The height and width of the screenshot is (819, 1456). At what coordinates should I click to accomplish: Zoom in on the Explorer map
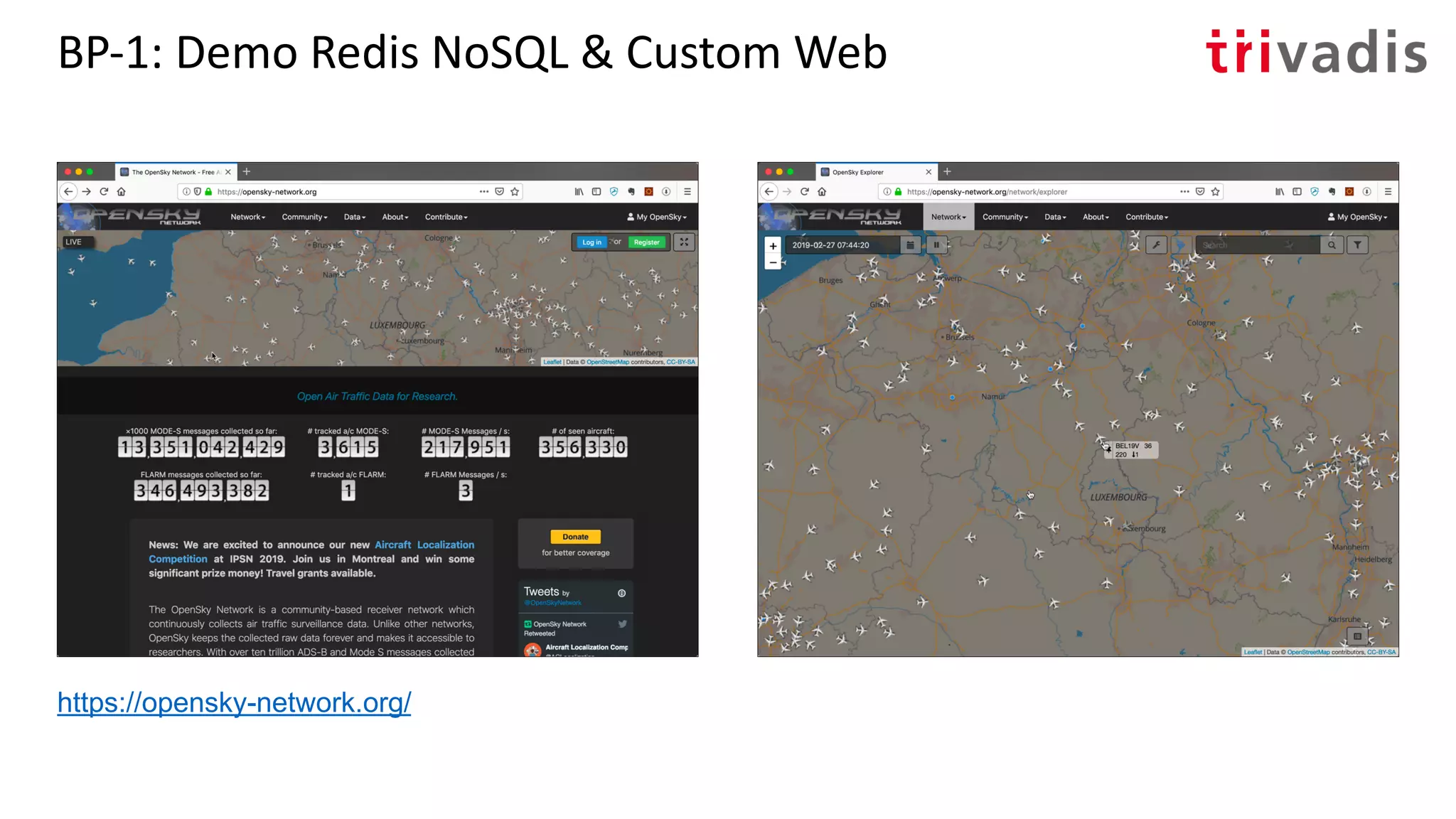click(773, 246)
